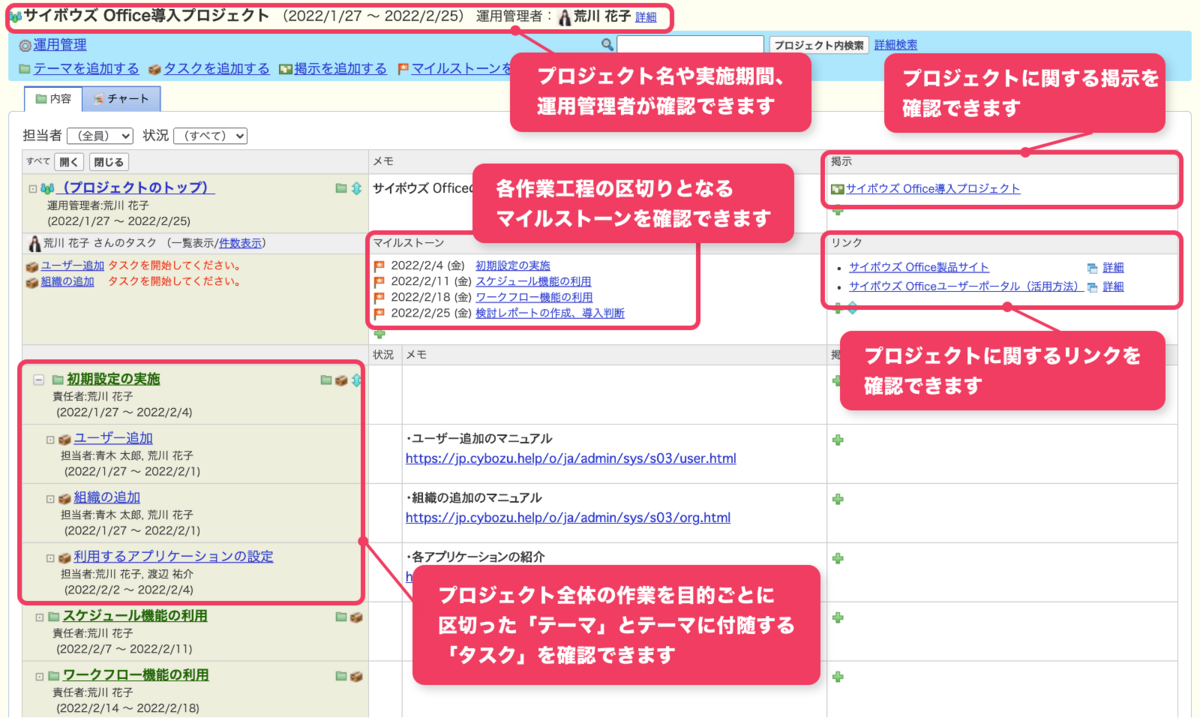Viewport: 1200px width, 718px height.
Task: Click the add-task box icon in ワークフロー機能の利用 row
Action: click(356, 676)
